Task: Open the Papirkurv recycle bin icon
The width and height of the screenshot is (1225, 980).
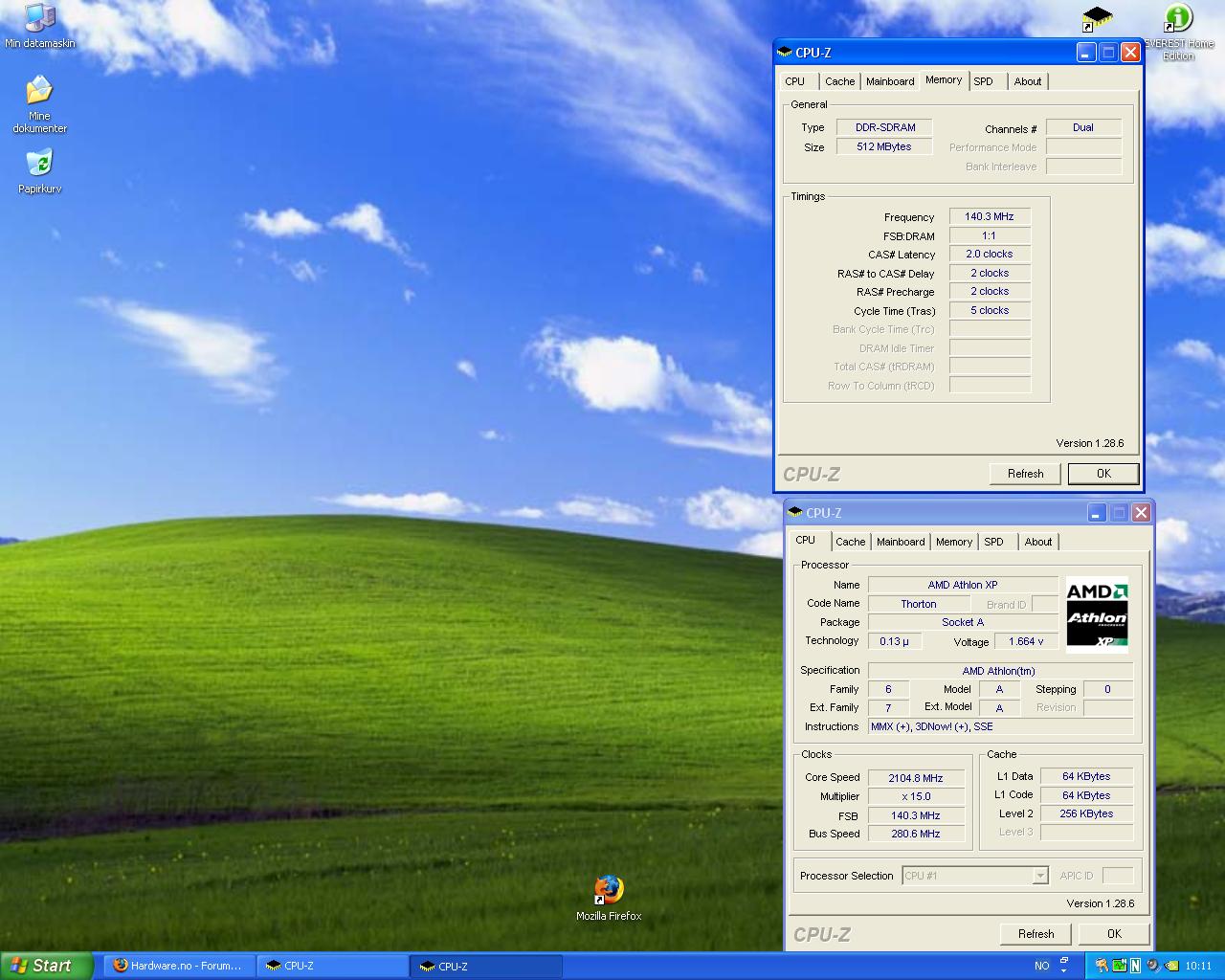Action: tap(39, 171)
